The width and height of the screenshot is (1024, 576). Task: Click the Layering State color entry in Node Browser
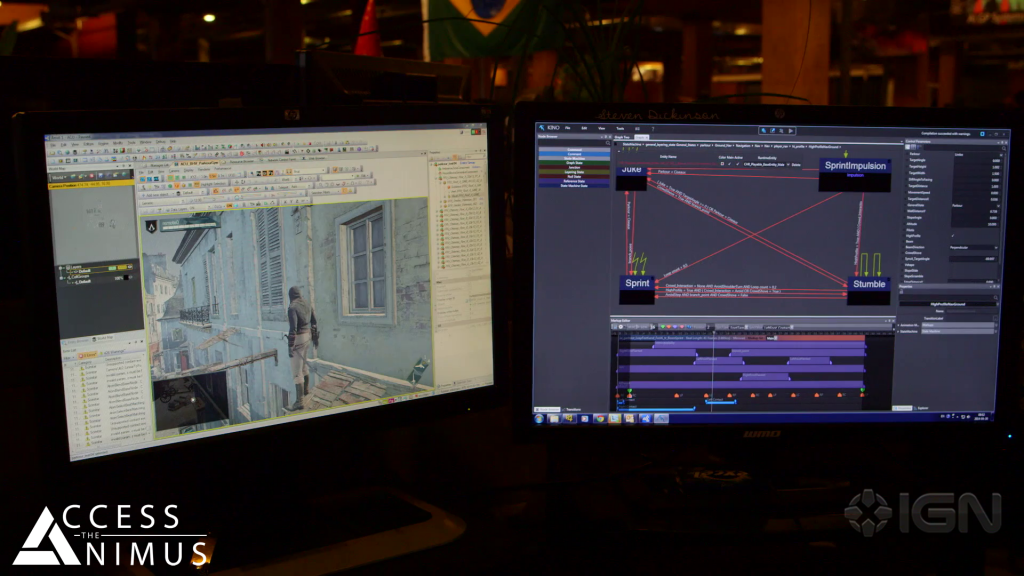(x=573, y=172)
